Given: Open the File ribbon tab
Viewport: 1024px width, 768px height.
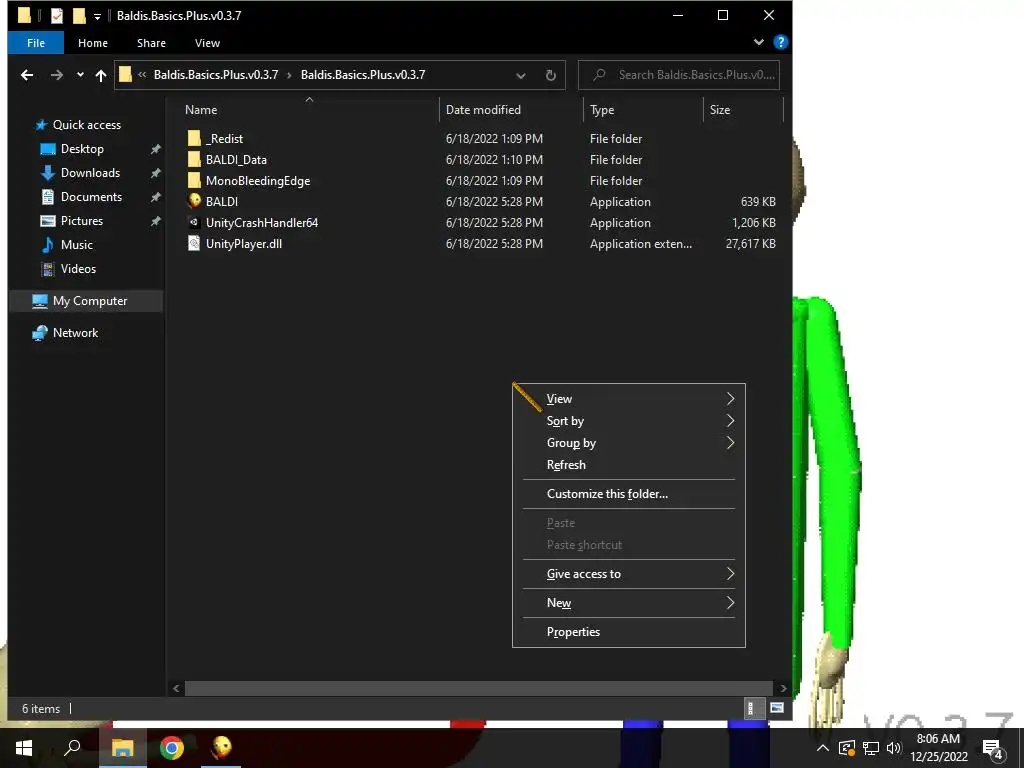Looking at the screenshot, I should 36,43.
